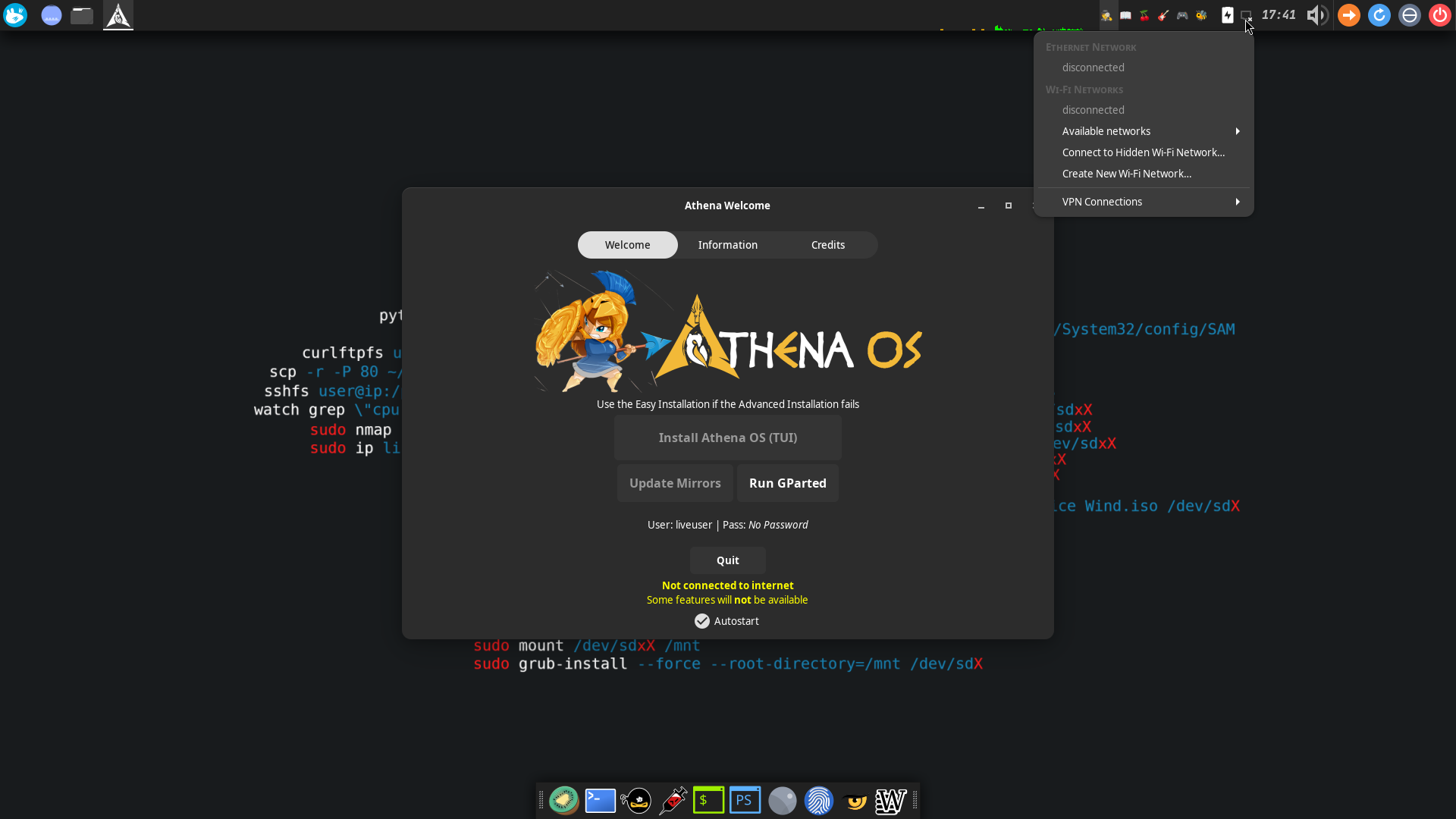Click the Athena Welcome taskbar button

118,15
